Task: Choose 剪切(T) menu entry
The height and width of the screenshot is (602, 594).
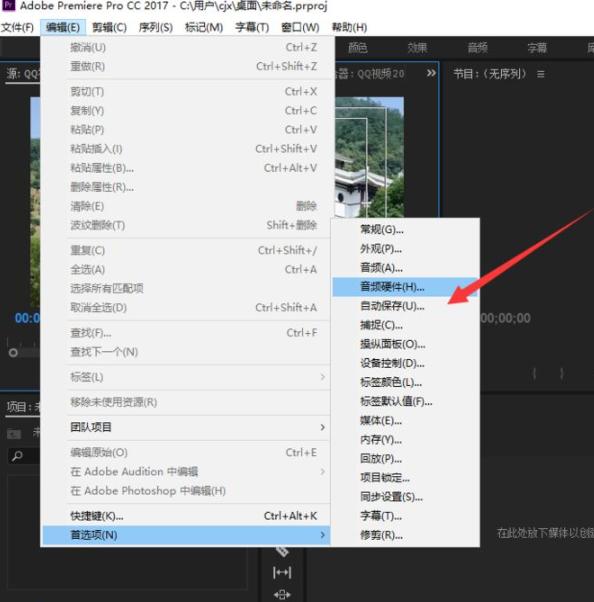Action: click(x=186, y=91)
